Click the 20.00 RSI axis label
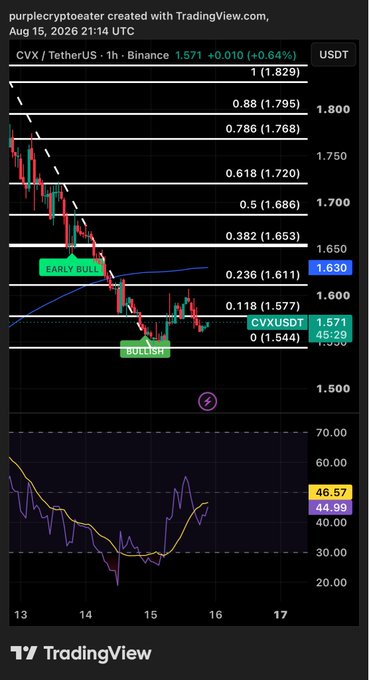The image size is (369, 680). tap(331, 582)
